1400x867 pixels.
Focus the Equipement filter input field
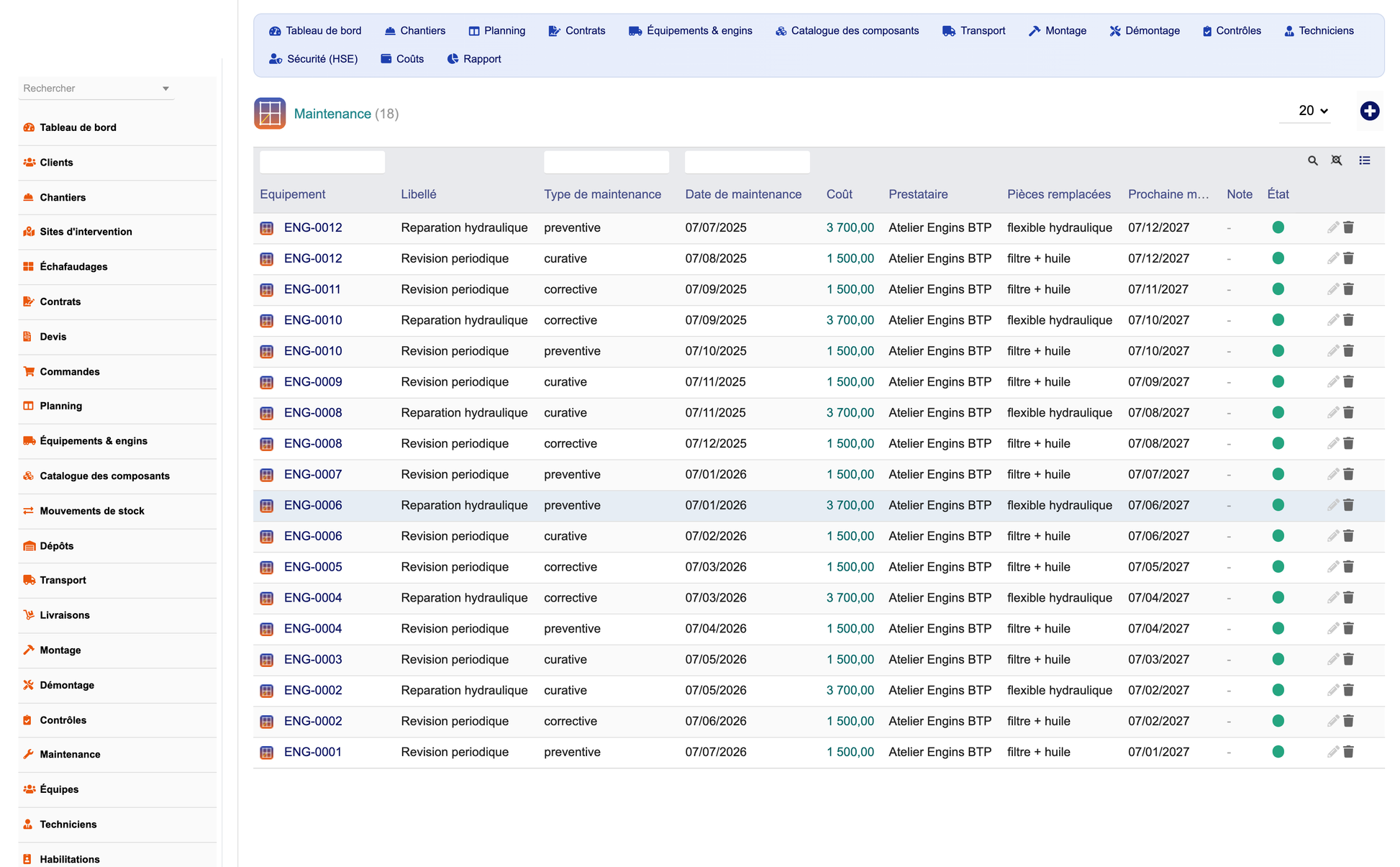(322, 162)
